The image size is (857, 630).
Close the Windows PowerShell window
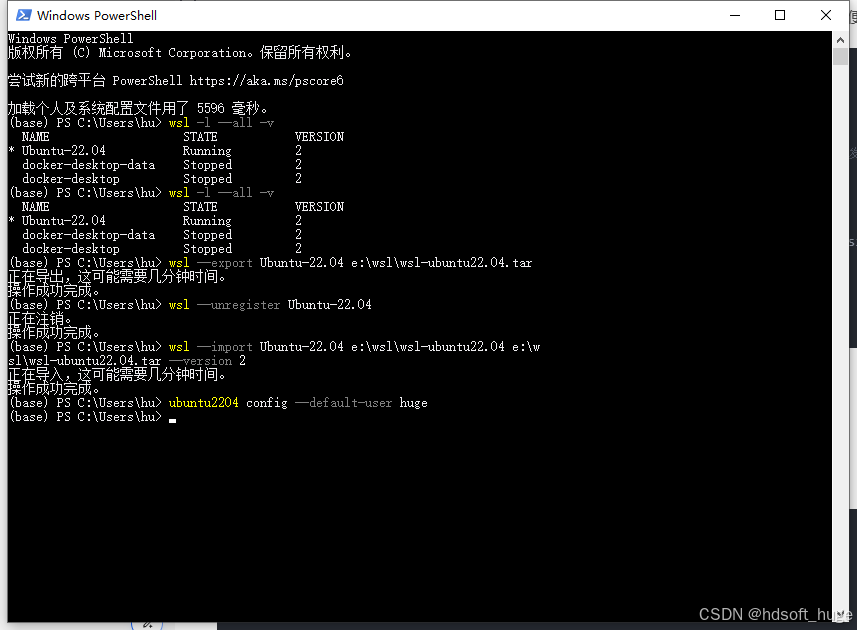[826, 15]
